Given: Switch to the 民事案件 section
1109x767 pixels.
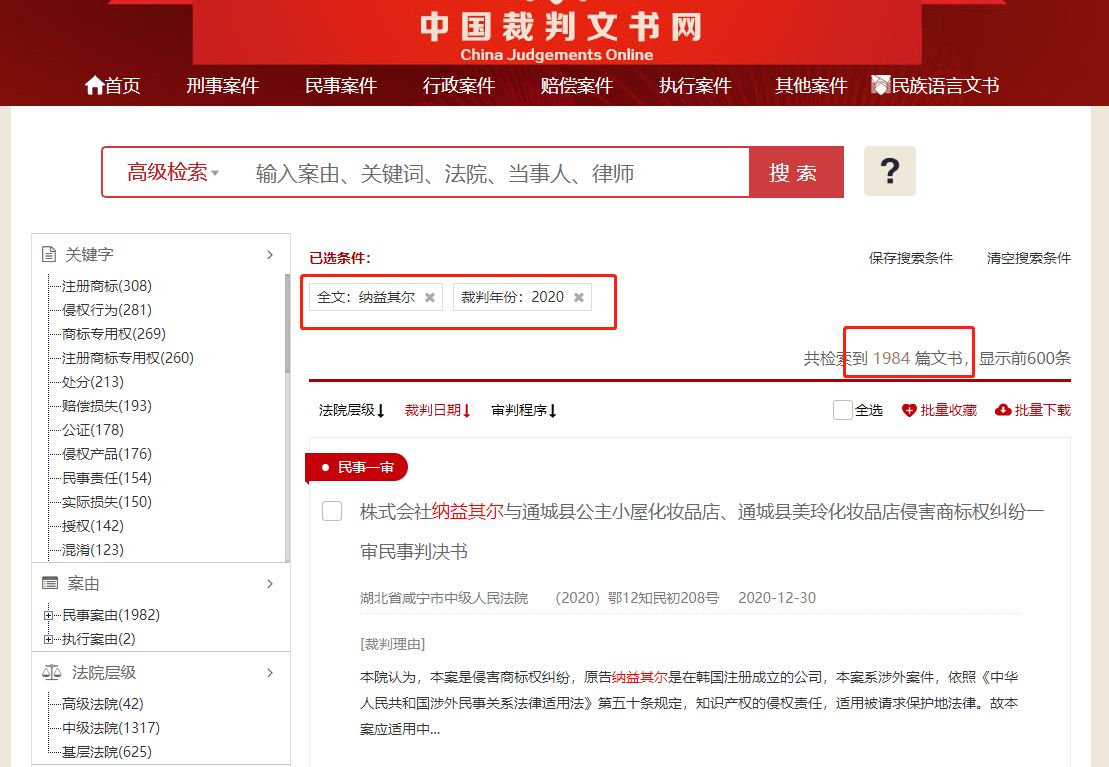Looking at the screenshot, I should tap(341, 86).
